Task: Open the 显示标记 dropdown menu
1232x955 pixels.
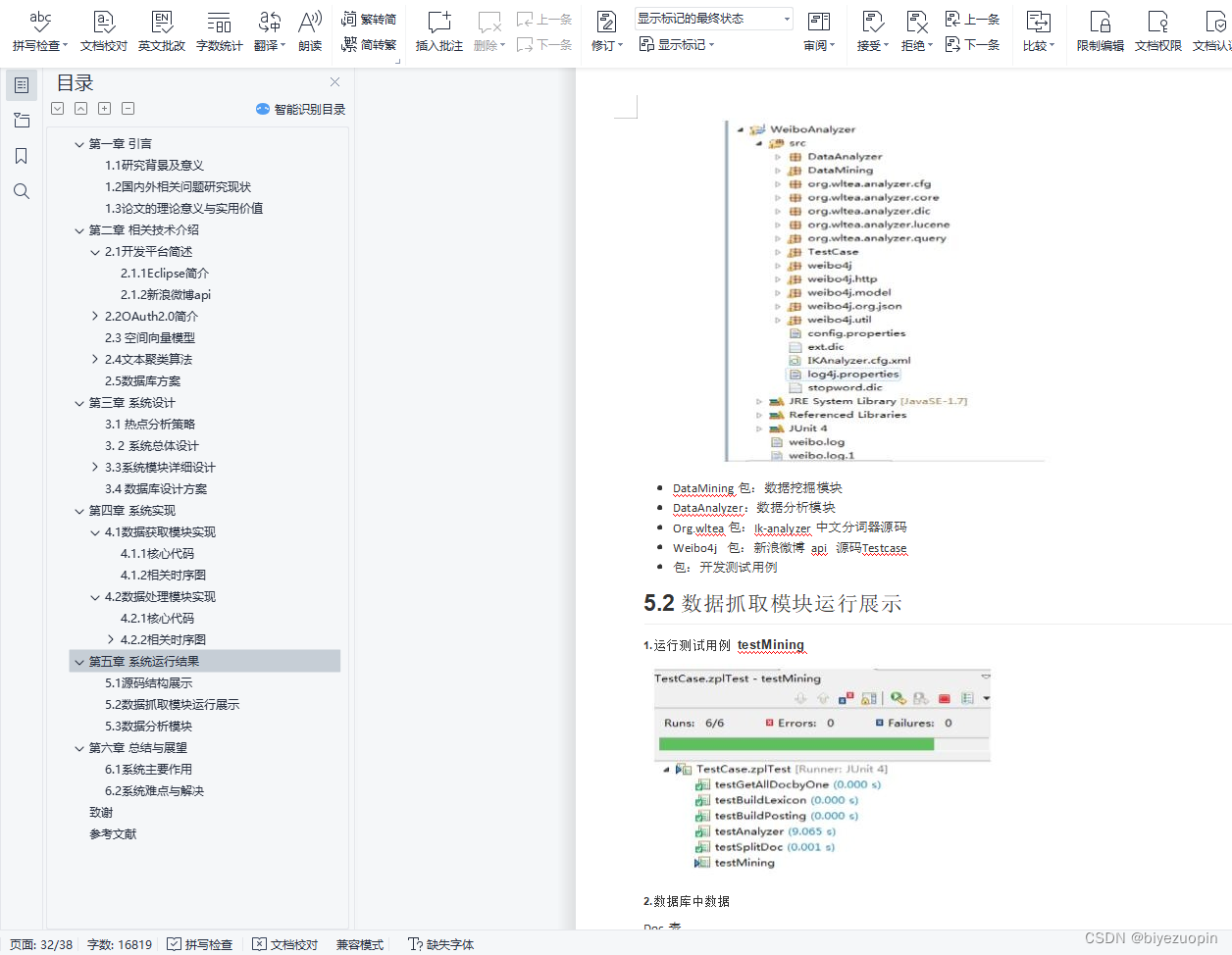Action: point(677,44)
